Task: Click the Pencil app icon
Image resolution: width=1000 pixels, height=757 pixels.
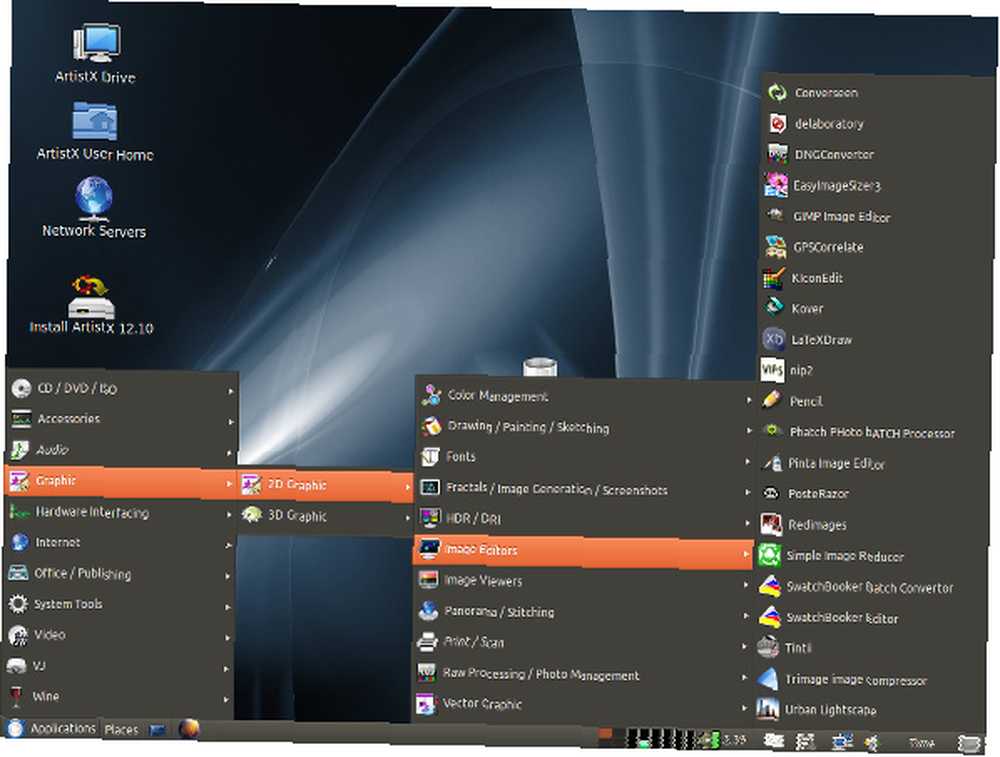Action: tap(772, 400)
